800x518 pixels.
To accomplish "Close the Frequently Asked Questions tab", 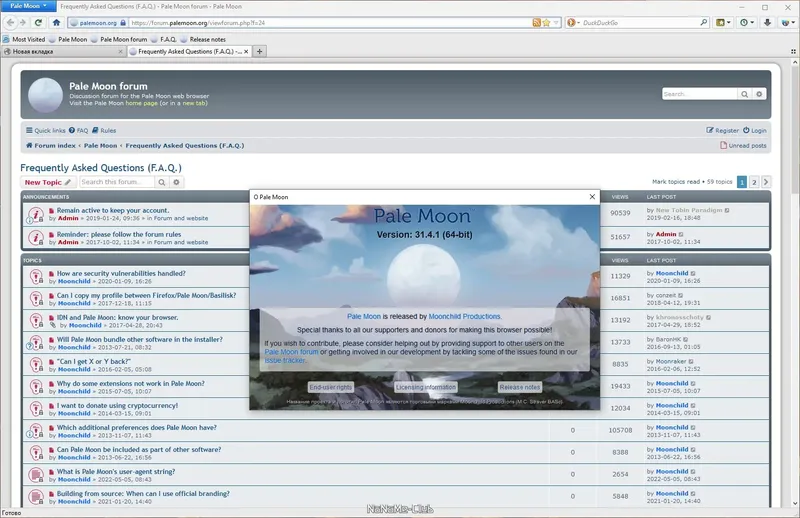I will [246, 52].
